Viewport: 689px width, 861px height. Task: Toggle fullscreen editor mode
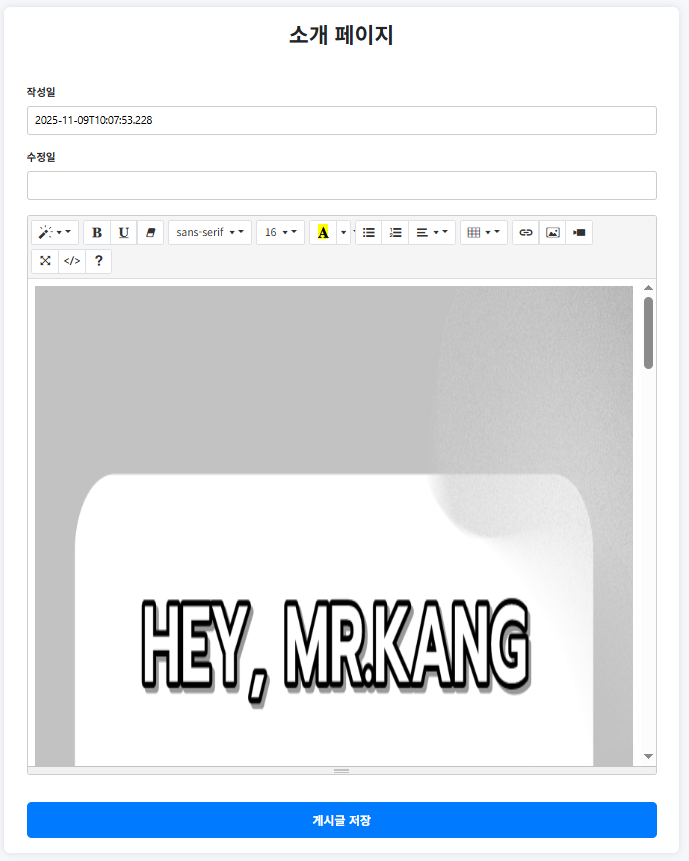pyautogui.click(x=45, y=261)
